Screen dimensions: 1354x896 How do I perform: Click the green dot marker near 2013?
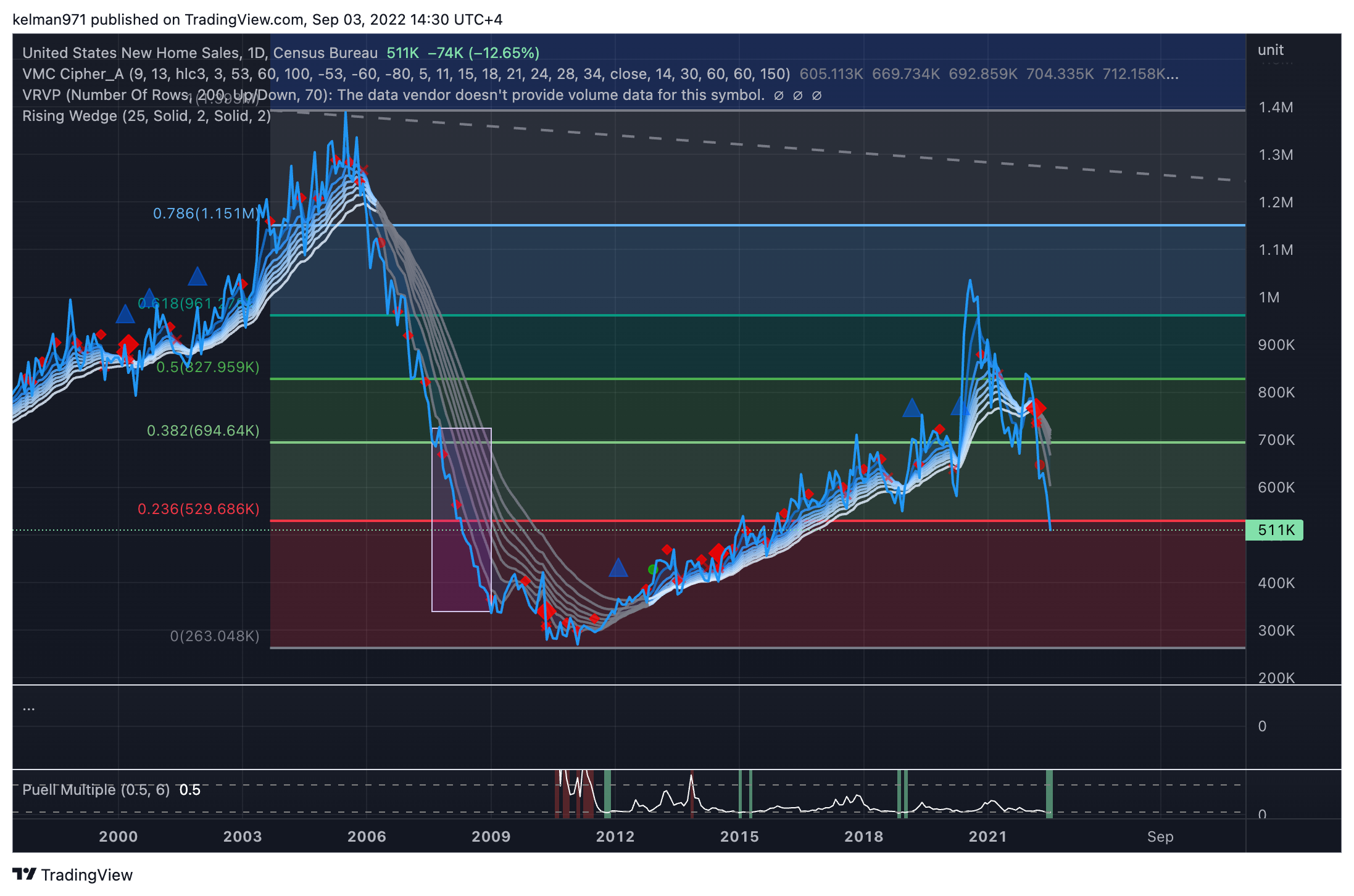pyautogui.click(x=652, y=569)
